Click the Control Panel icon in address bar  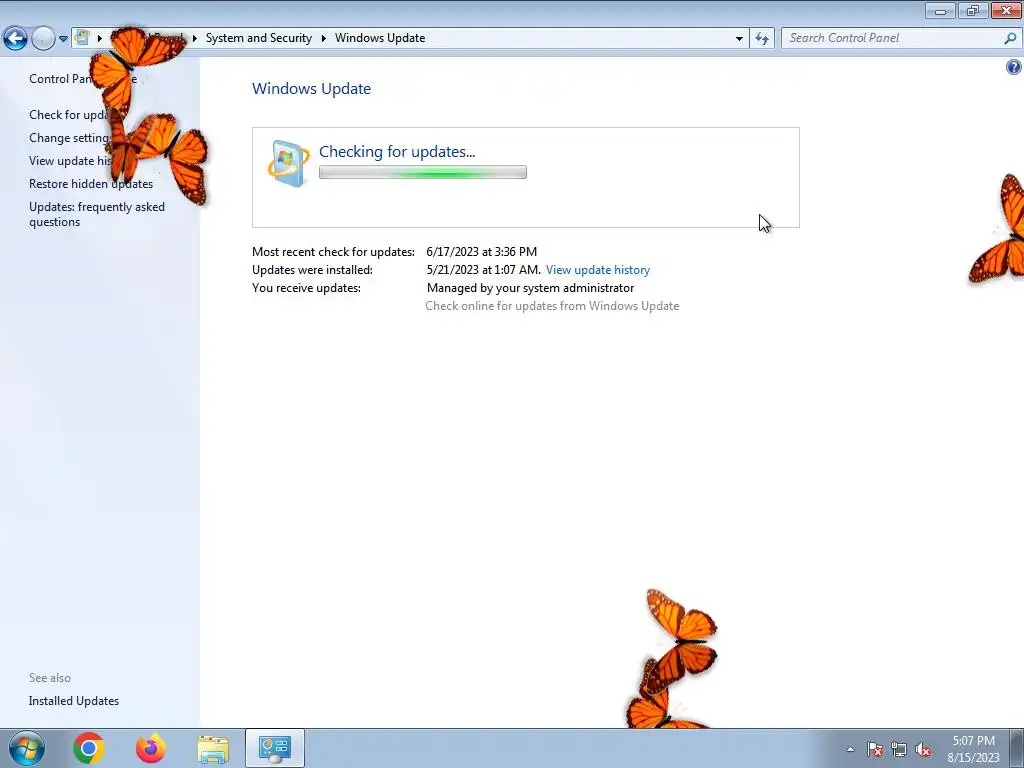coord(82,37)
